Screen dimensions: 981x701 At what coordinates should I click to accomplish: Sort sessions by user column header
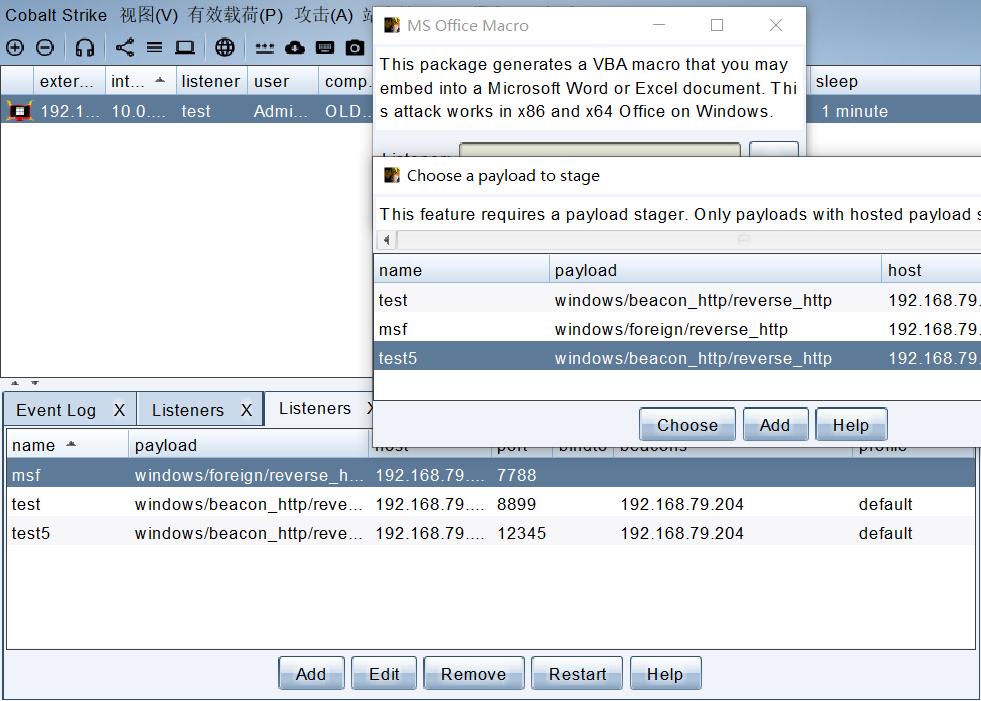click(283, 81)
